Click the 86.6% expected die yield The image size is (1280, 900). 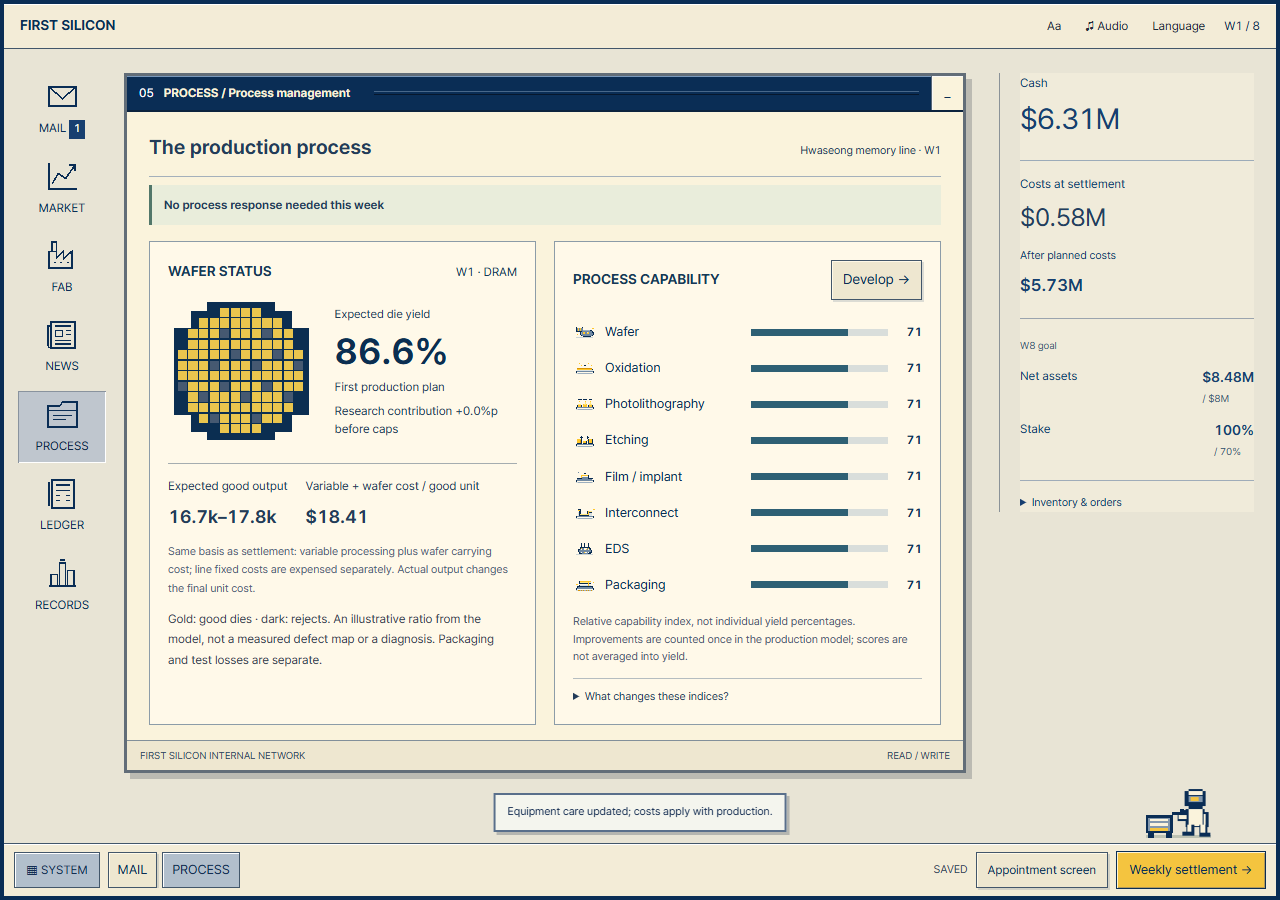tap(391, 351)
